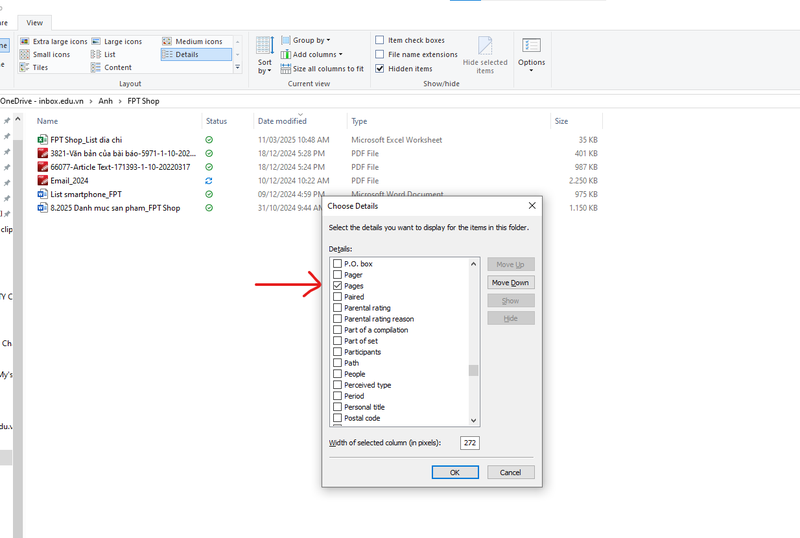800x538 pixels.
Task: Confirm Choose Details with OK
Action: click(455, 472)
